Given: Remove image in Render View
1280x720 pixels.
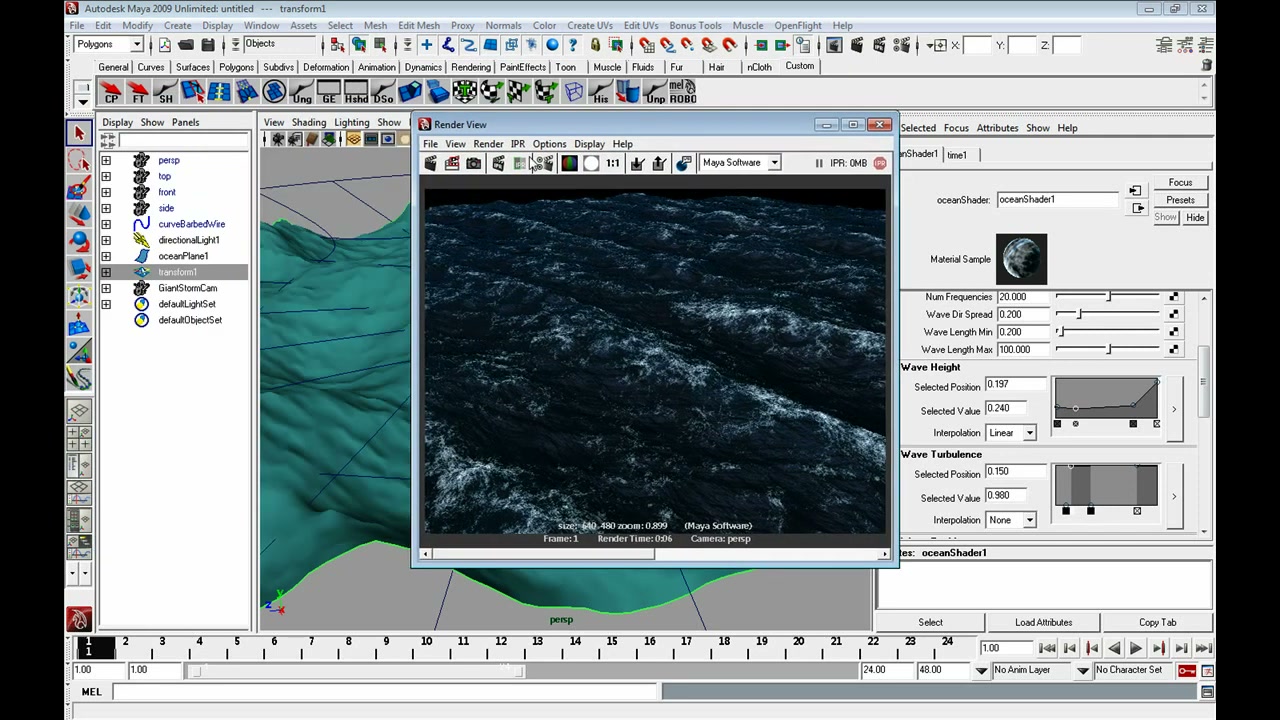Looking at the screenshot, I should pyautogui.click(x=659, y=163).
